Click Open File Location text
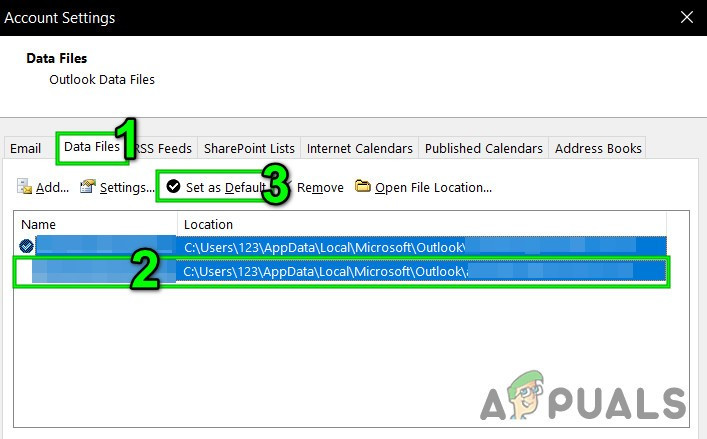The width and height of the screenshot is (707, 439). pos(433,187)
